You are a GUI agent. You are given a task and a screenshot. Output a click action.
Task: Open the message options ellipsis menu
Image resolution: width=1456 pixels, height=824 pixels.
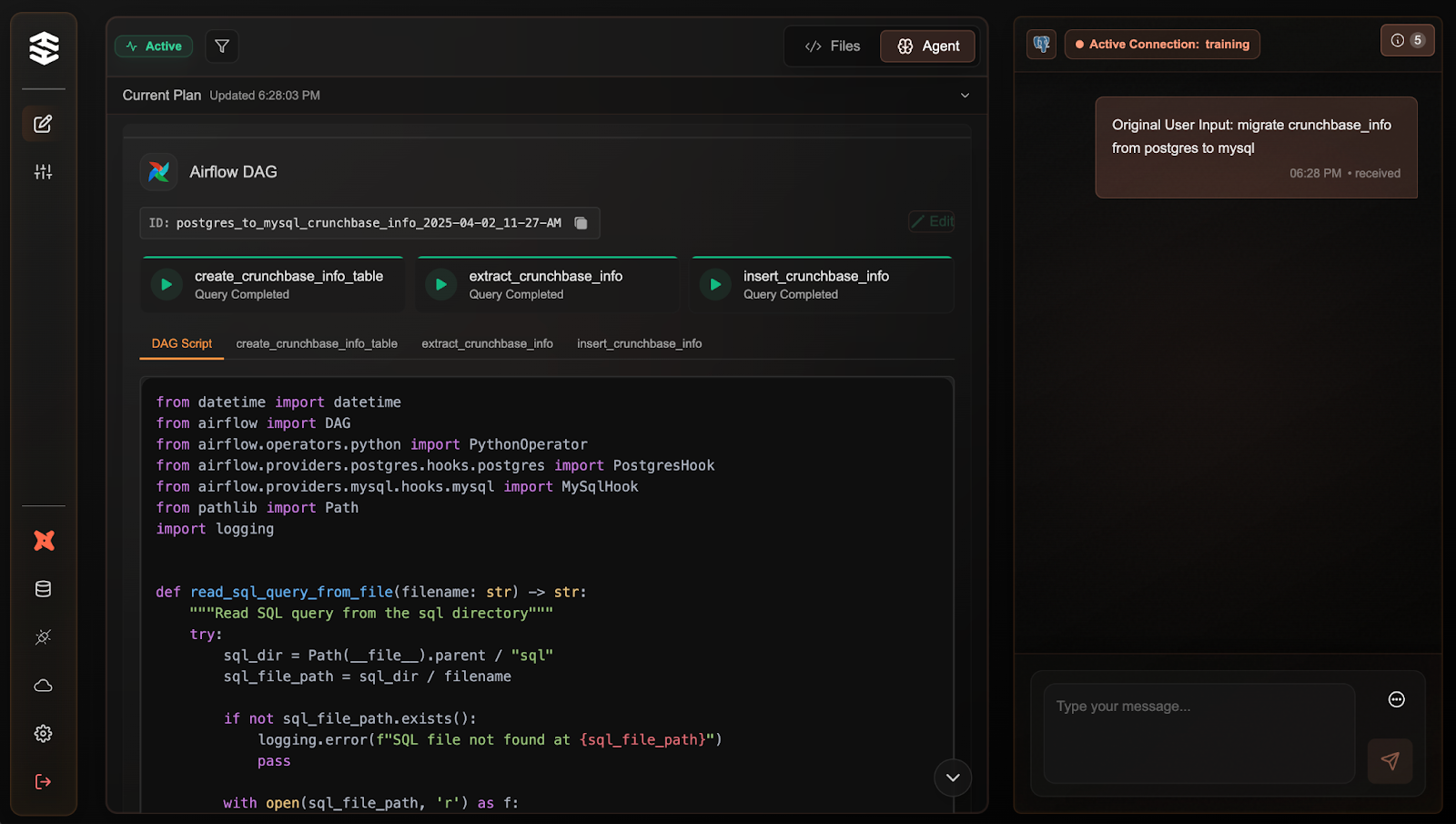pyautogui.click(x=1397, y=699)
